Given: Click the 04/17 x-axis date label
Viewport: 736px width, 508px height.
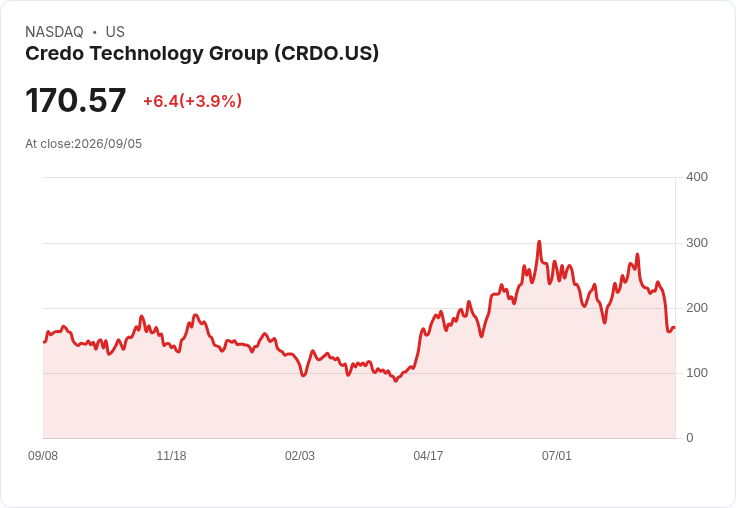Looking at the screenshot, I should [x=428, y=456].
